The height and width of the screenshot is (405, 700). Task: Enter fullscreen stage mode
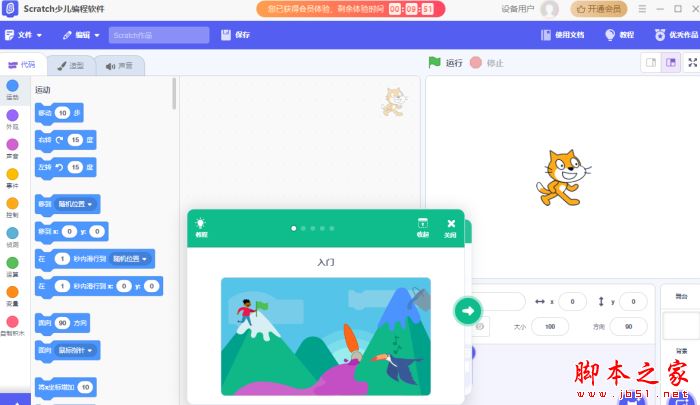pos(693,62)
